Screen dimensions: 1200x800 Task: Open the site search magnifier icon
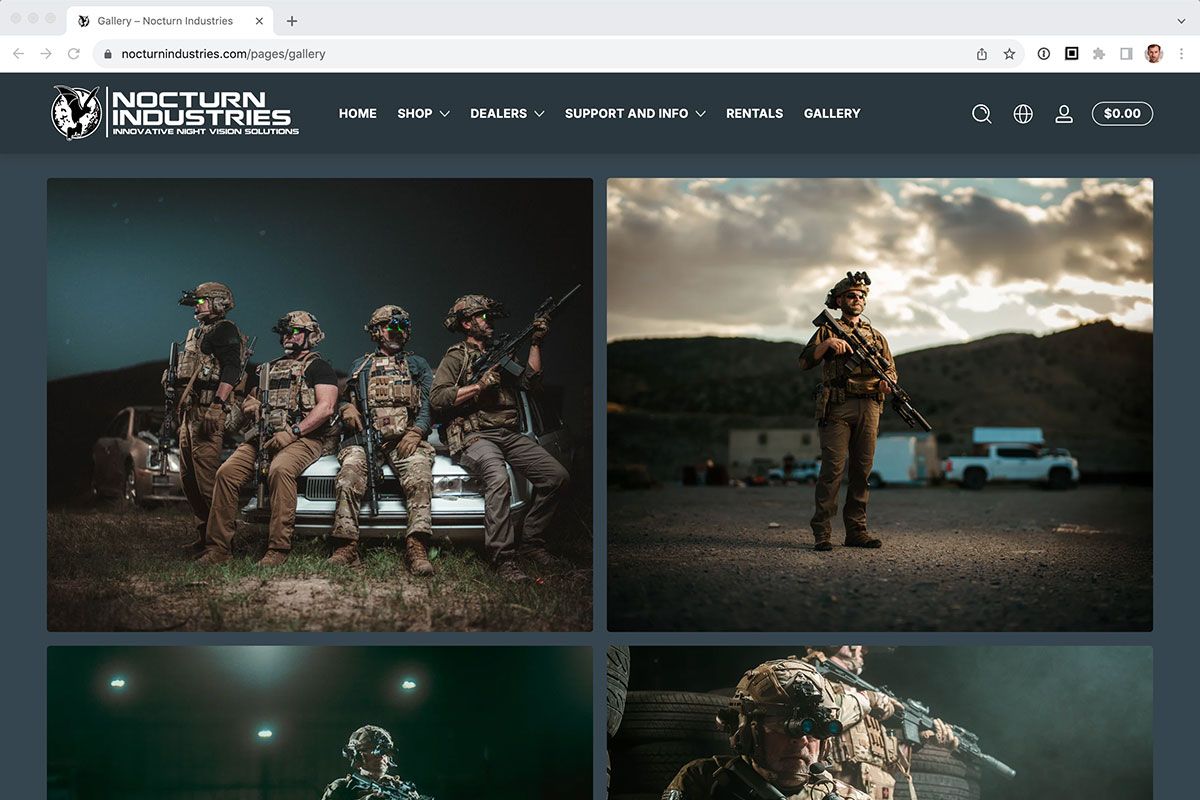982,114
